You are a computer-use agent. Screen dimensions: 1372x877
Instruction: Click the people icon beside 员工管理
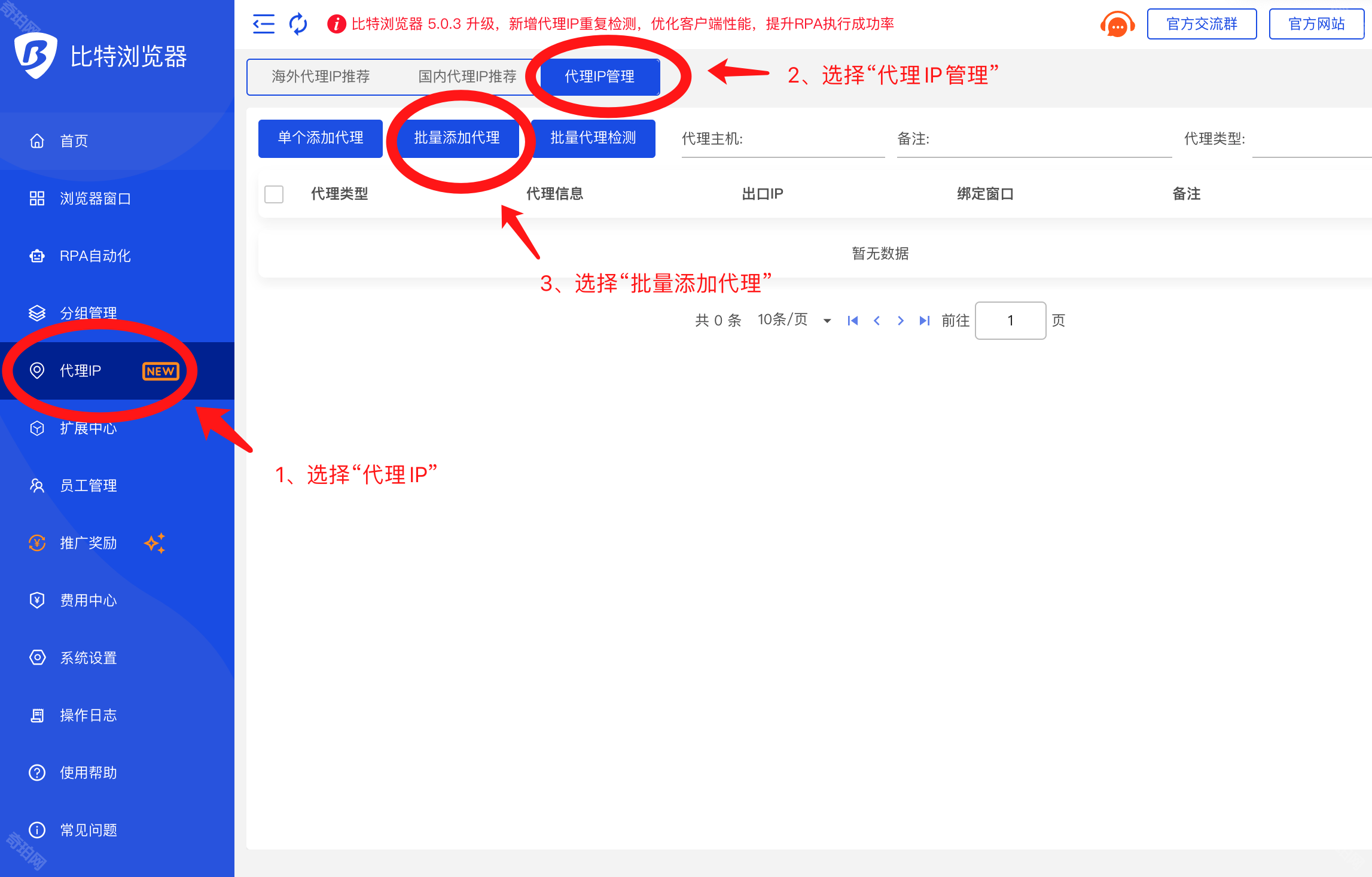[37, 486]
